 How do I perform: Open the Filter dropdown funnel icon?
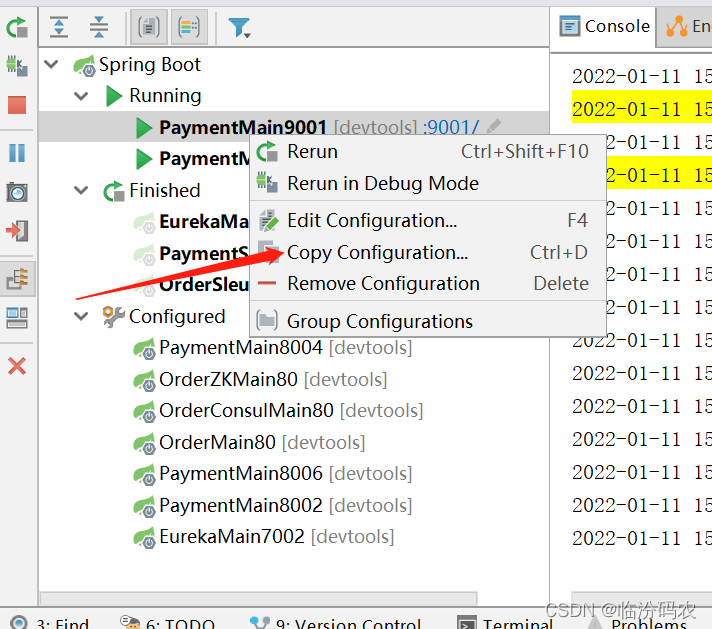coord(239,28)
